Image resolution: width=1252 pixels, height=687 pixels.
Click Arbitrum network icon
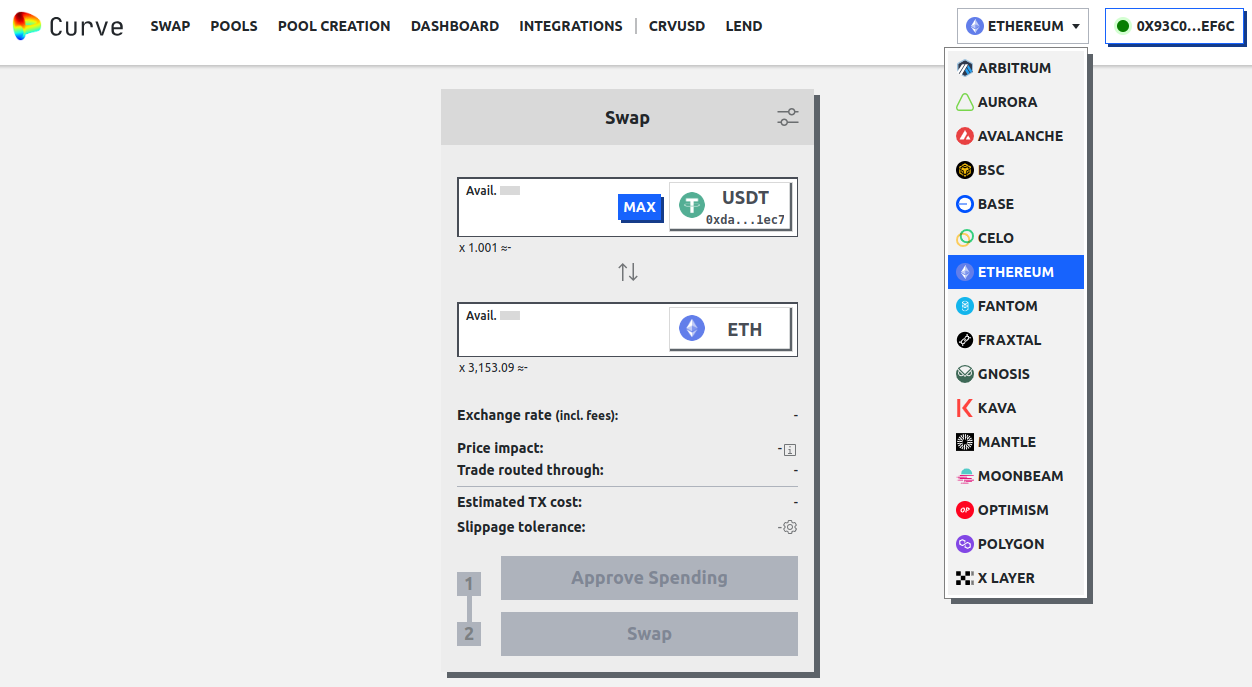coord(965,68)
